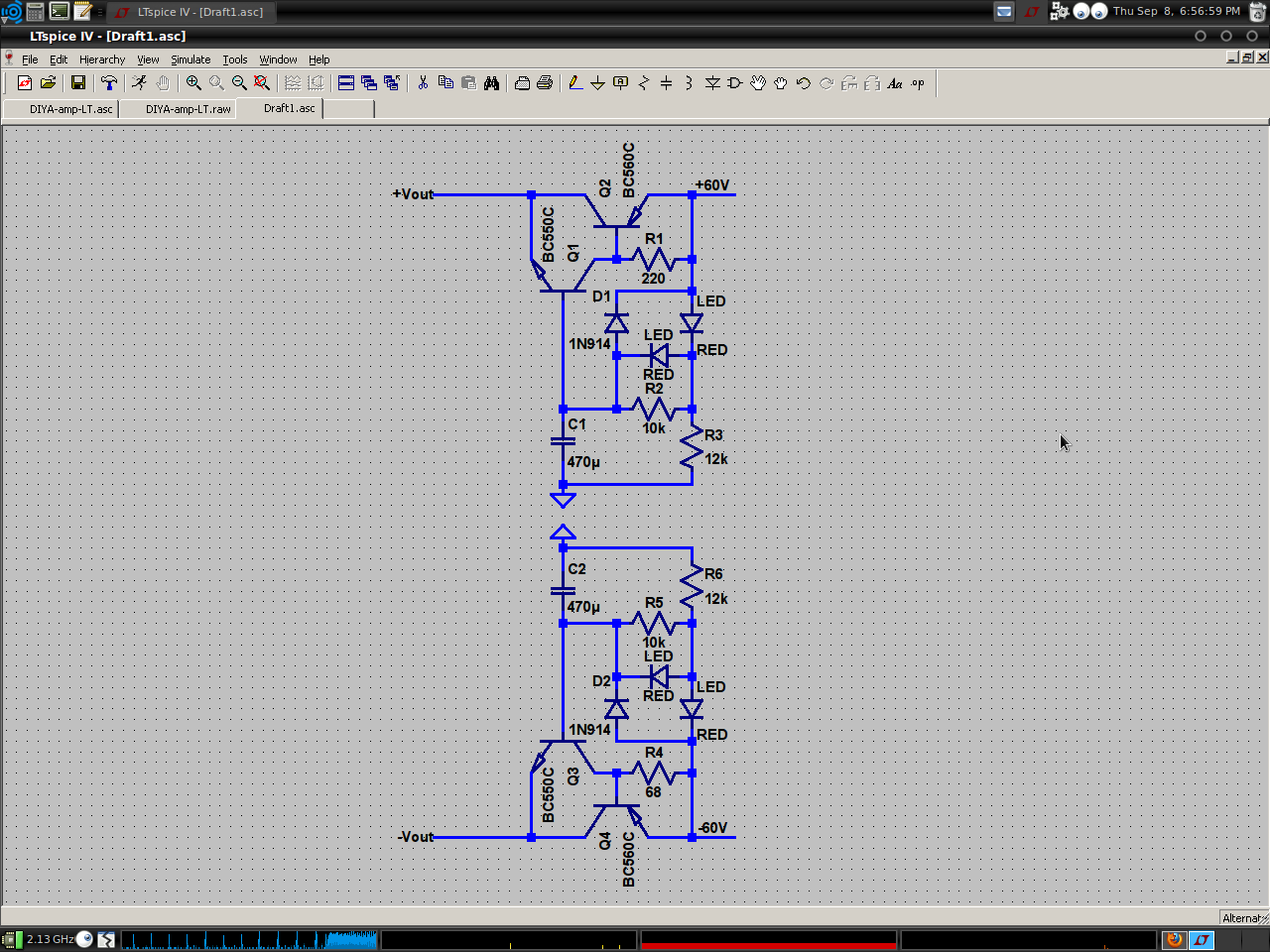Select the Draft1.asc tab
Viewport: 1270px width, 952px height.
coord(279,108)
